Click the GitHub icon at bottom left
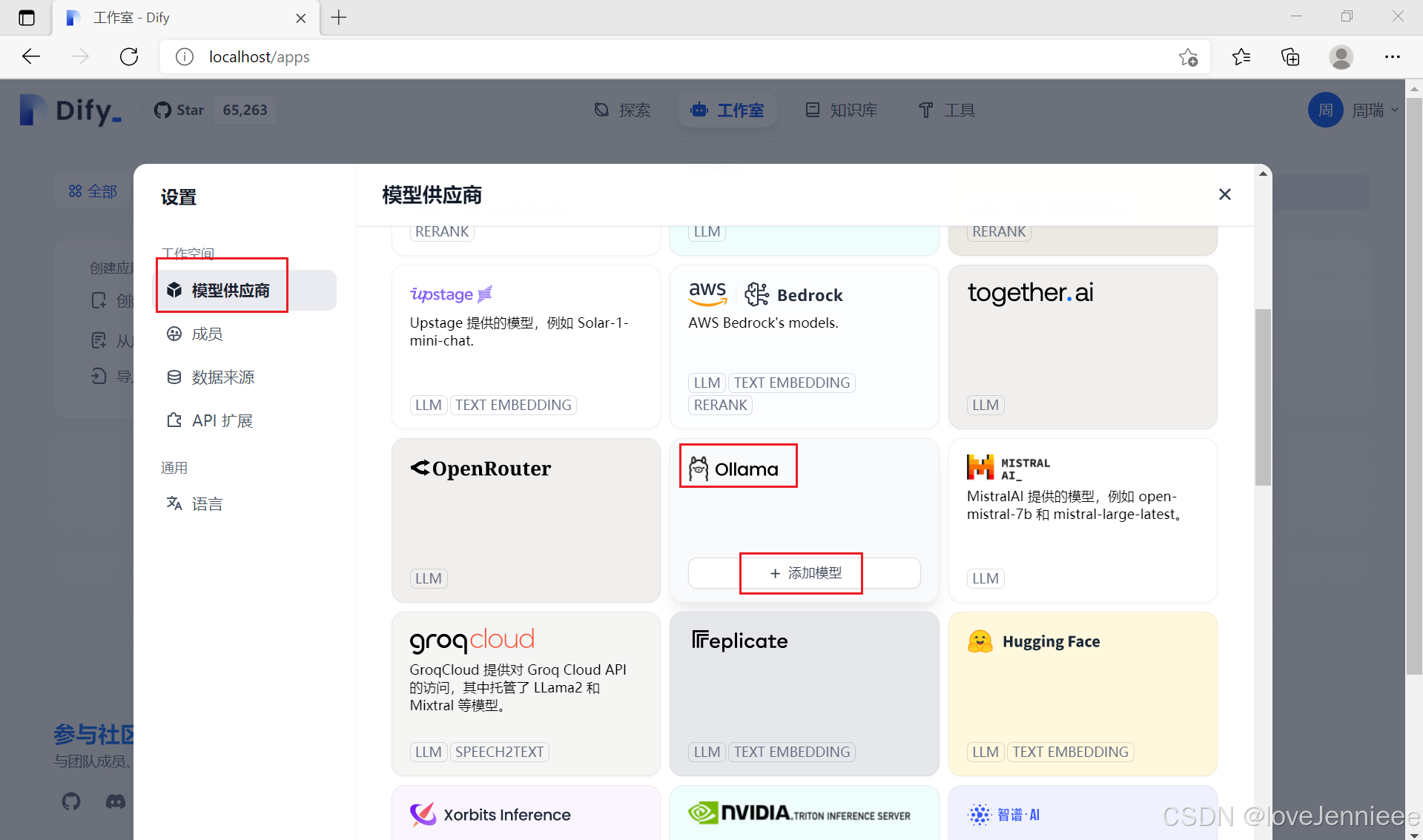This screenshot has width=1423, height=840. (x=71, y=801)
